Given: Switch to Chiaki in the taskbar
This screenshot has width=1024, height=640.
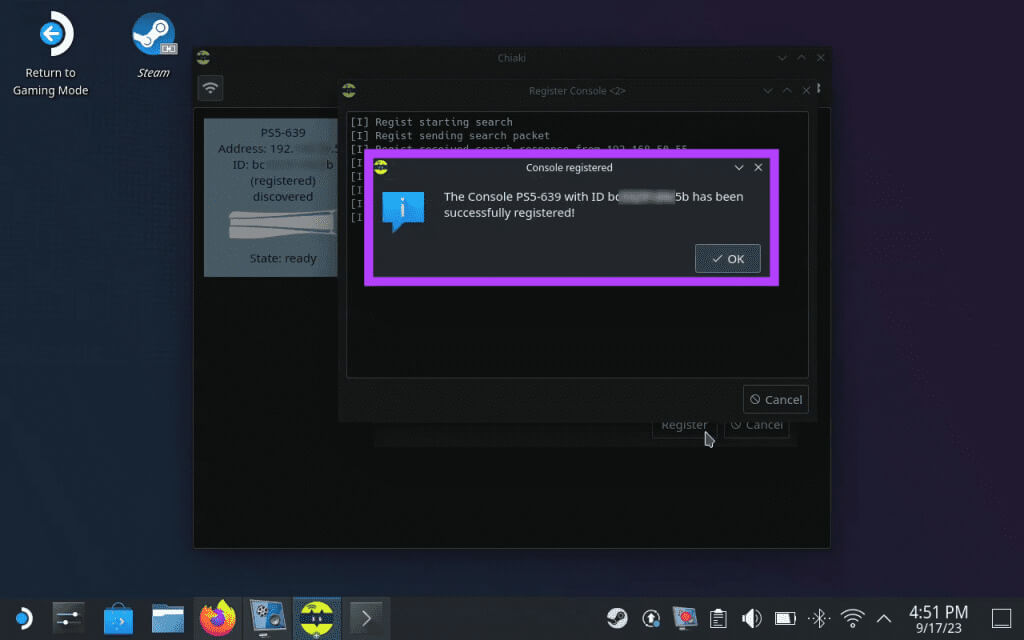Looking at the screenshot, I should [x=317, y=618].
